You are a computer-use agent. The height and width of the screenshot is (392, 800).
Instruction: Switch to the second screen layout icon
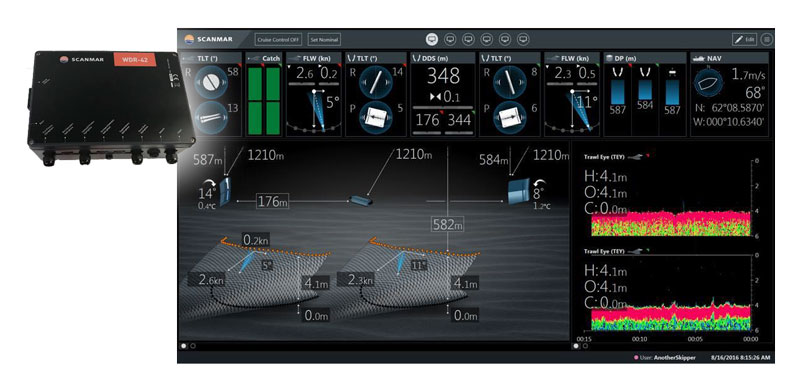[x=450, y=39]
